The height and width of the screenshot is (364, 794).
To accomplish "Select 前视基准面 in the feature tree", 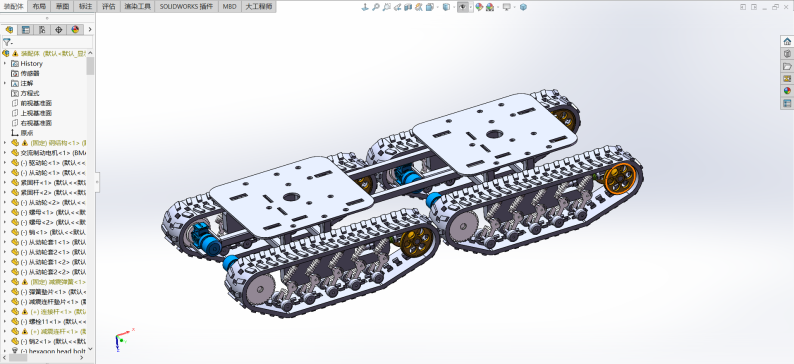I will (x=36, y=103).
